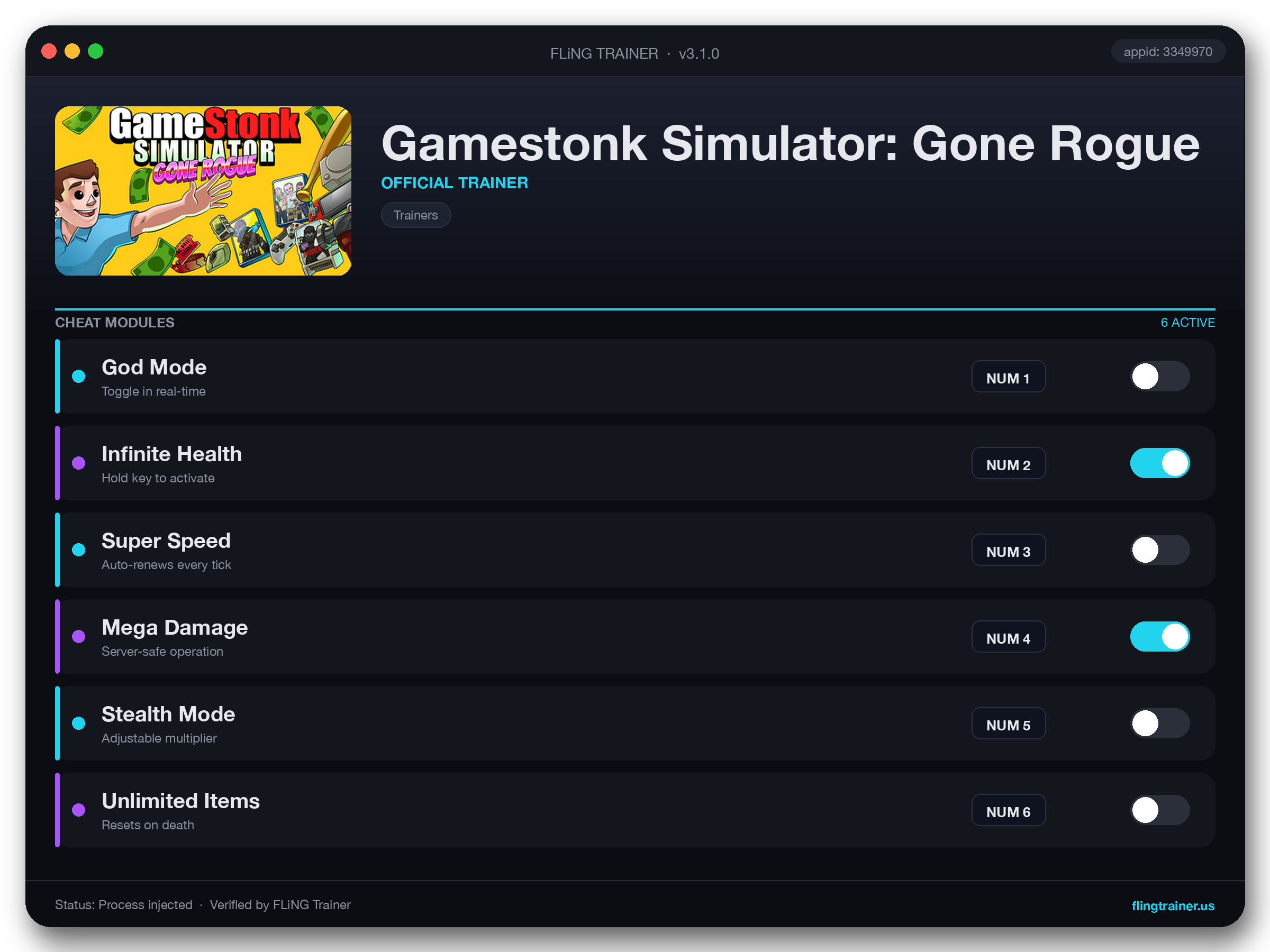Click the Unlimited Items title
The image size is (1270, 952).
tap(181, 801)
